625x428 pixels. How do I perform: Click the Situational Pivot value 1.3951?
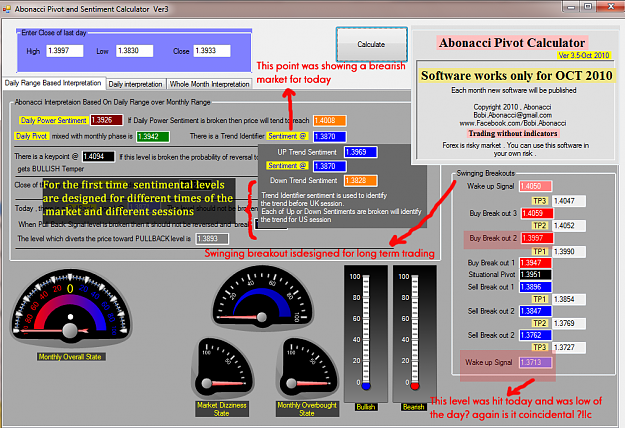535,274
